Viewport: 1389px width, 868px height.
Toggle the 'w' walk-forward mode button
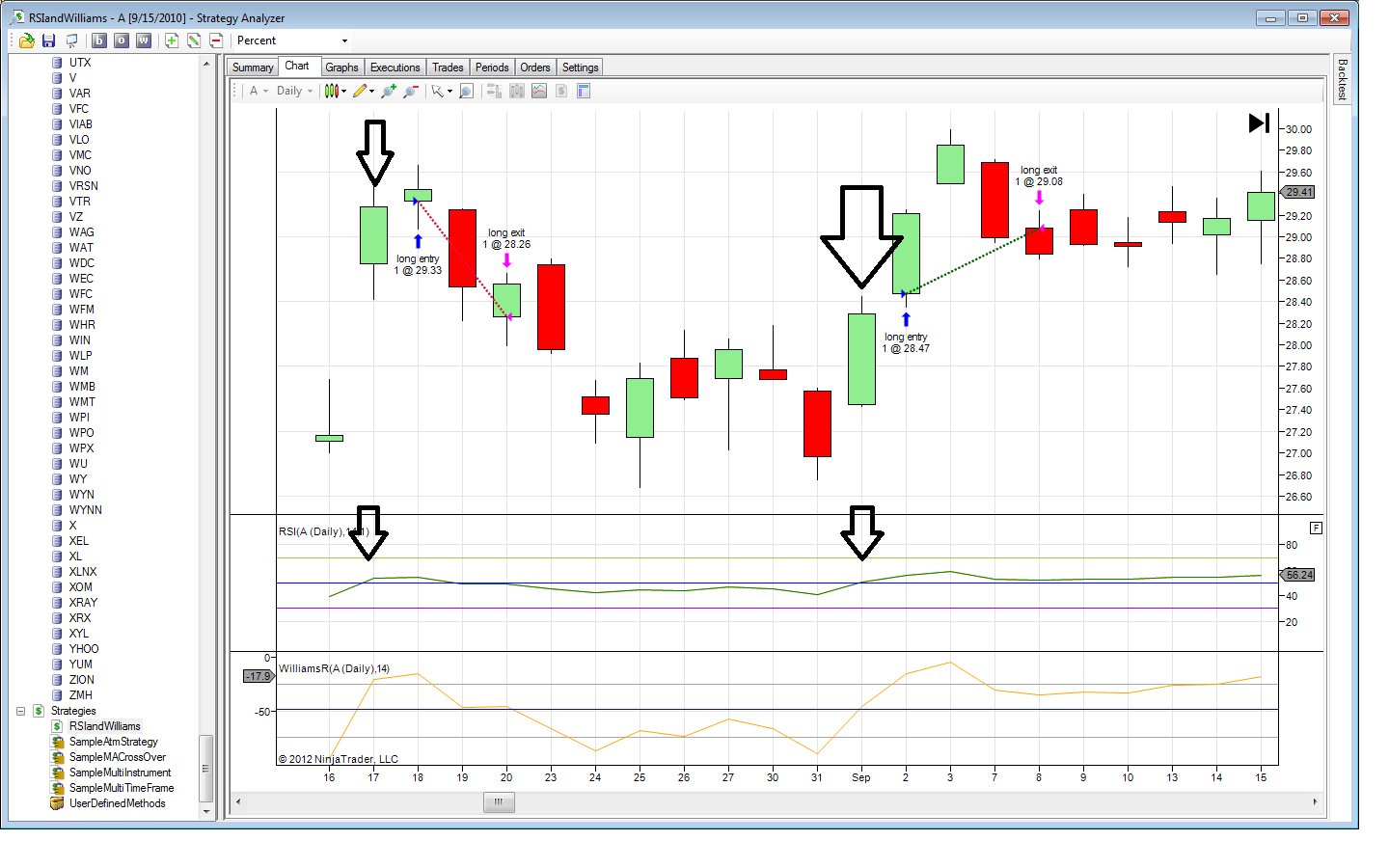coord(144,41)
